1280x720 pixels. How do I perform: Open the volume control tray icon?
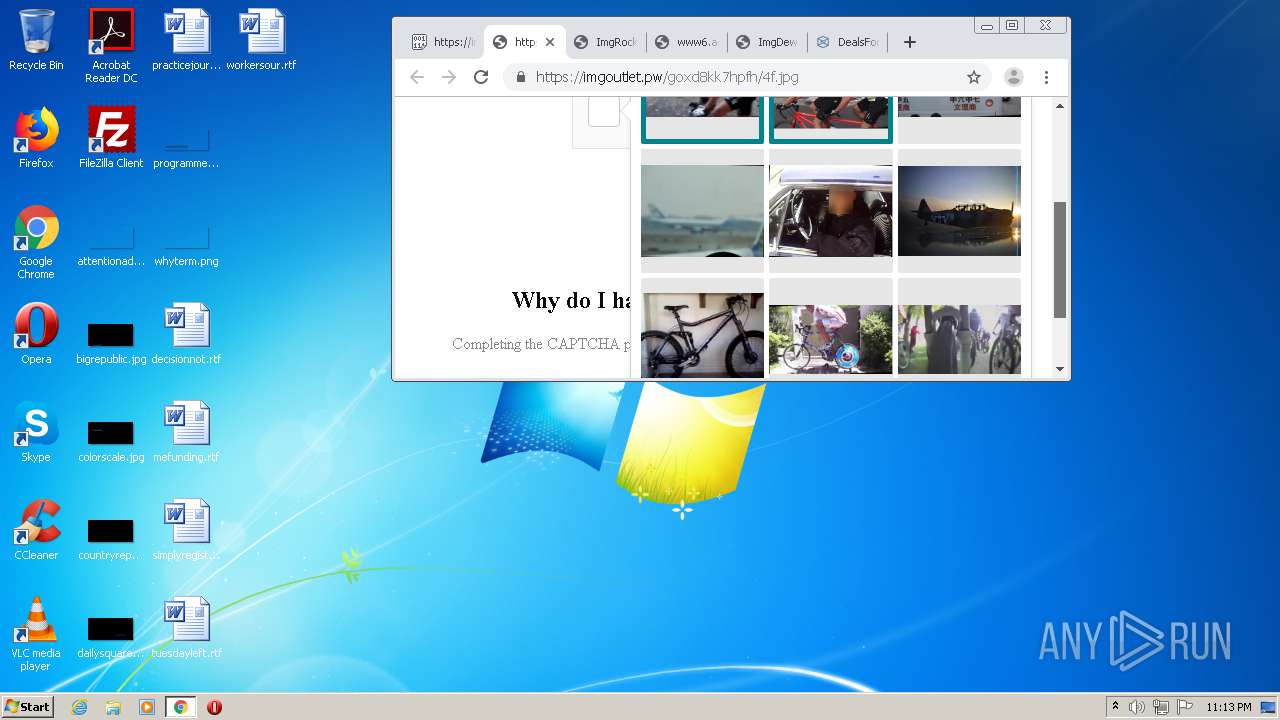[1137, 707]
